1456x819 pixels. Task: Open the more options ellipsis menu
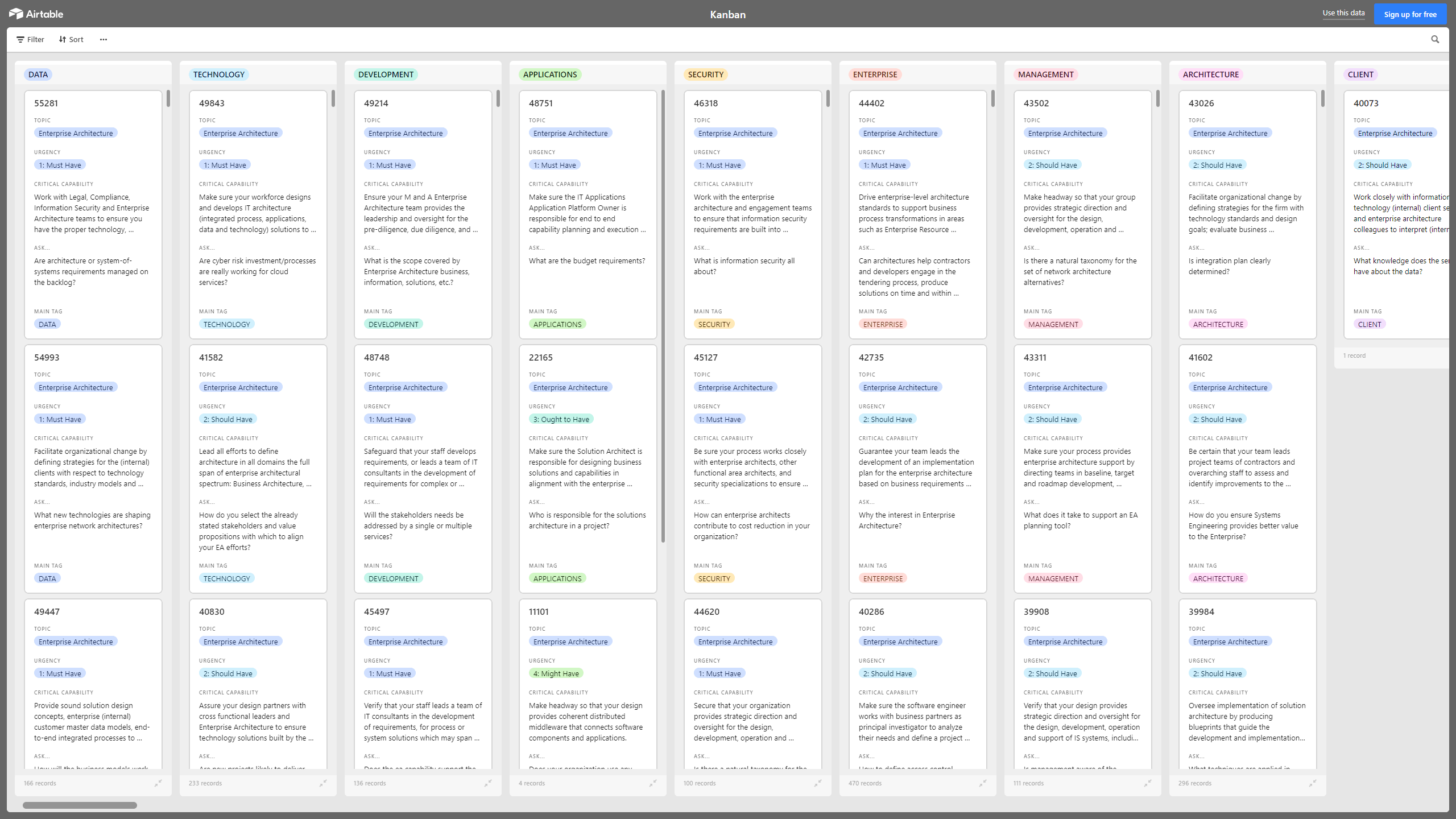click(103, 39)
